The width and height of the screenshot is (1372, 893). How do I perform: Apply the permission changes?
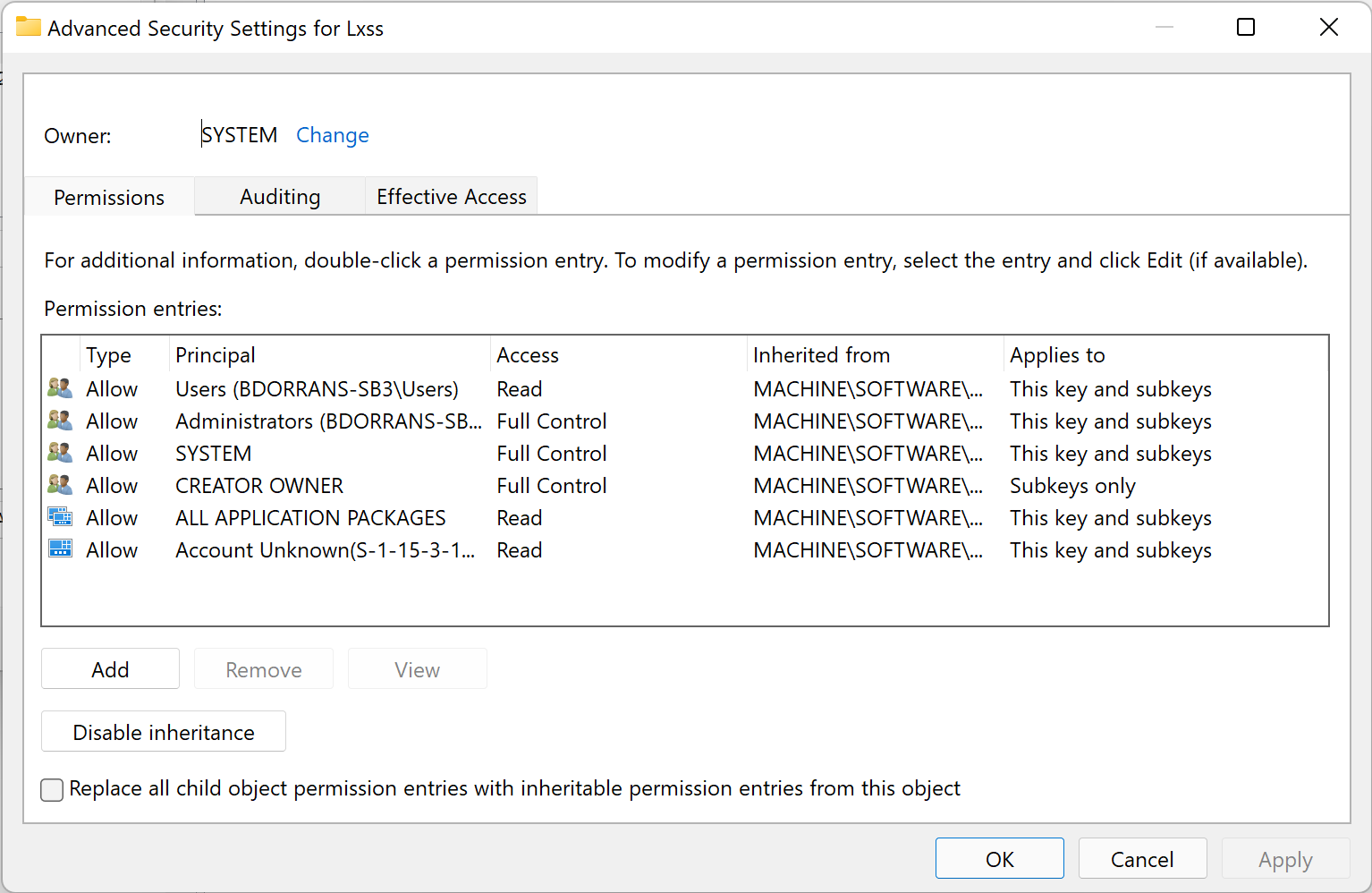(x=1285, y=858)
